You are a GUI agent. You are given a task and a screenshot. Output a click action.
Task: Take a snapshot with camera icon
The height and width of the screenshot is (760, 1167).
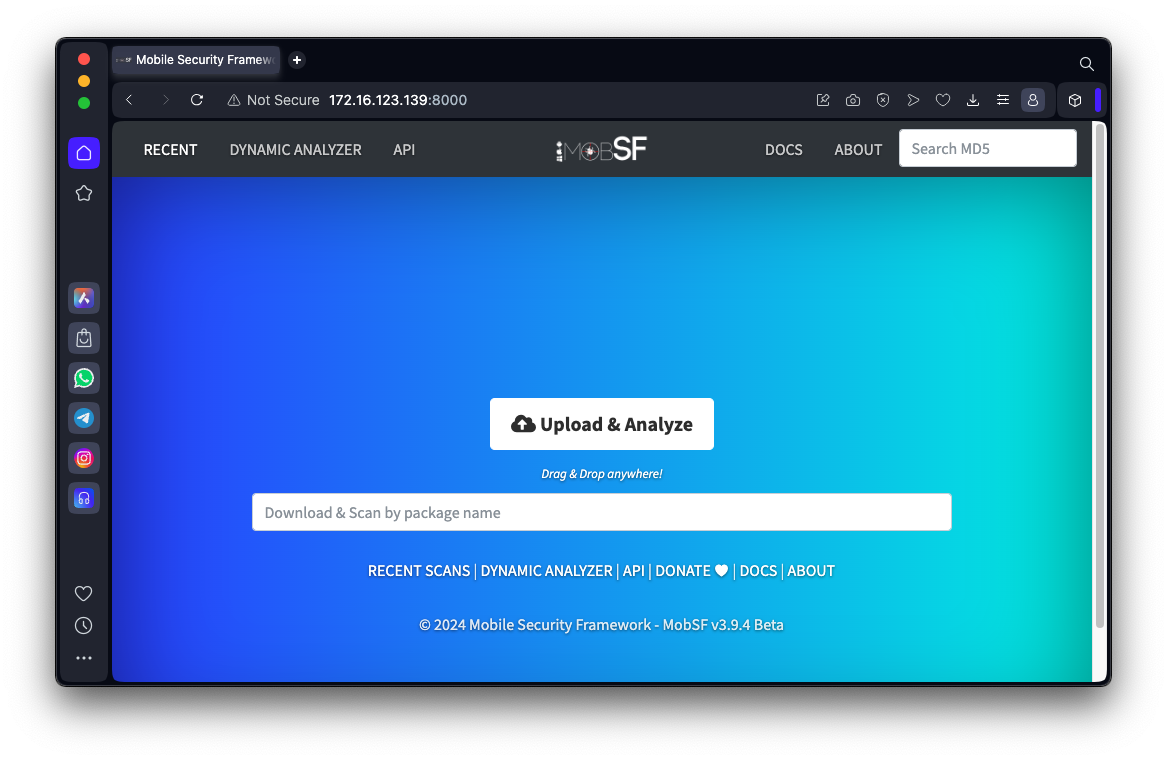(x=853, y=100)
